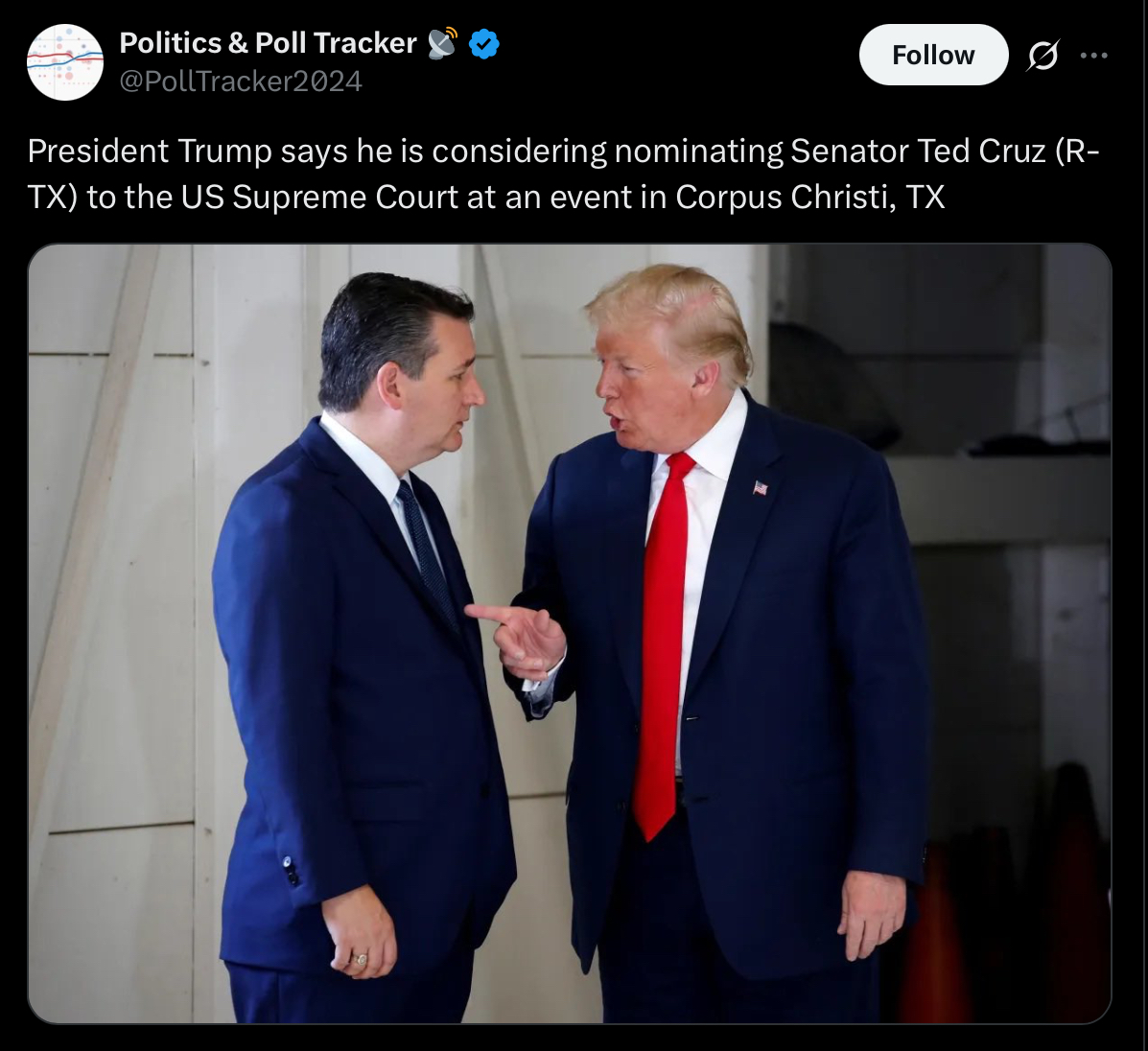This screenshot has height=1051, width=1148.
Task: Click the gold ring on the left man's hand
Action: pos(361,958)
